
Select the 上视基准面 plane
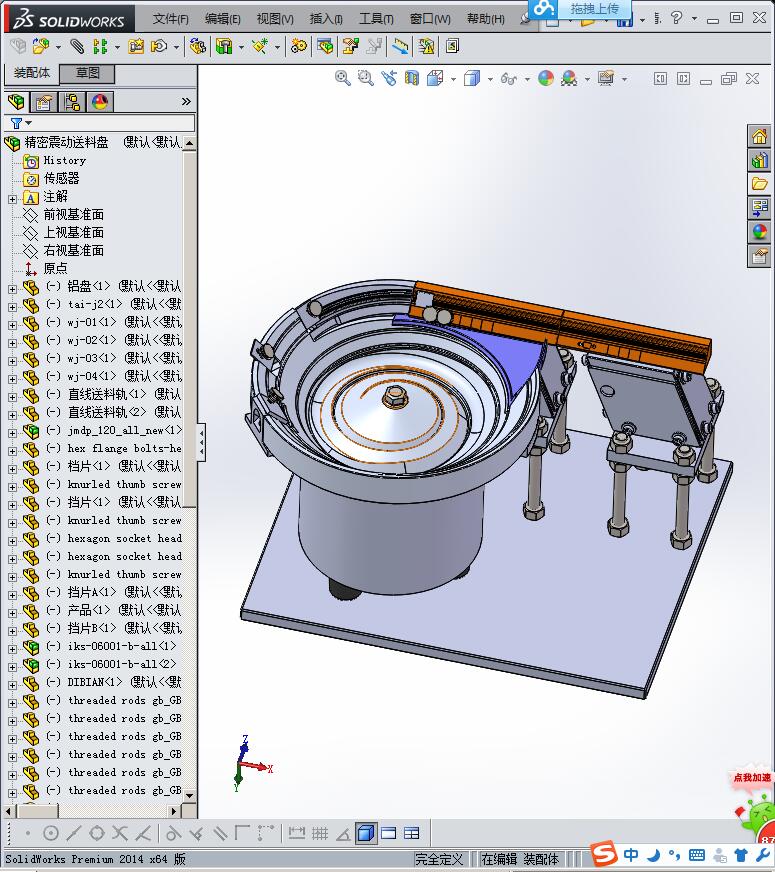pyautogui.click(x=73, y=232)
